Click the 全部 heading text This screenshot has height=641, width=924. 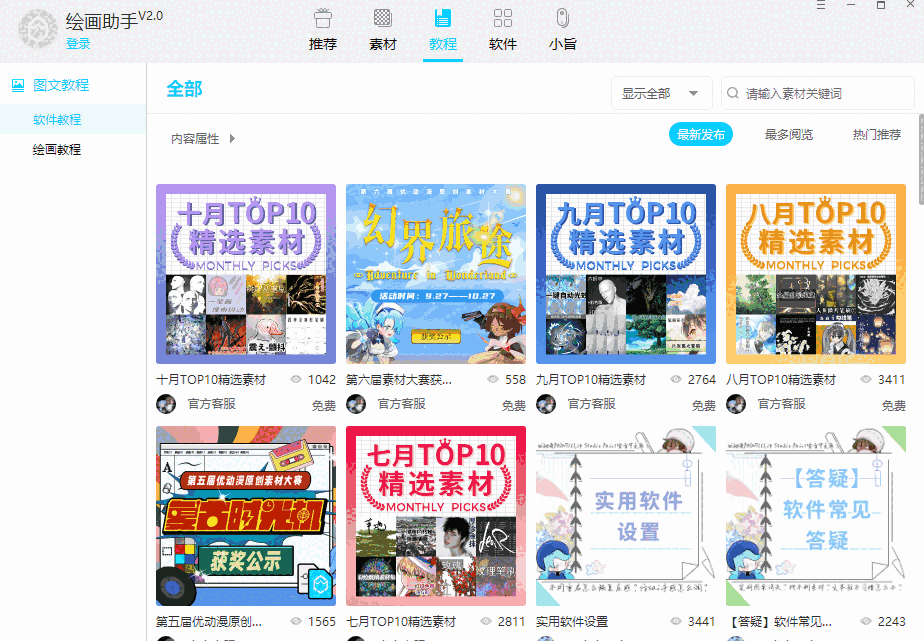coord(184,89)
